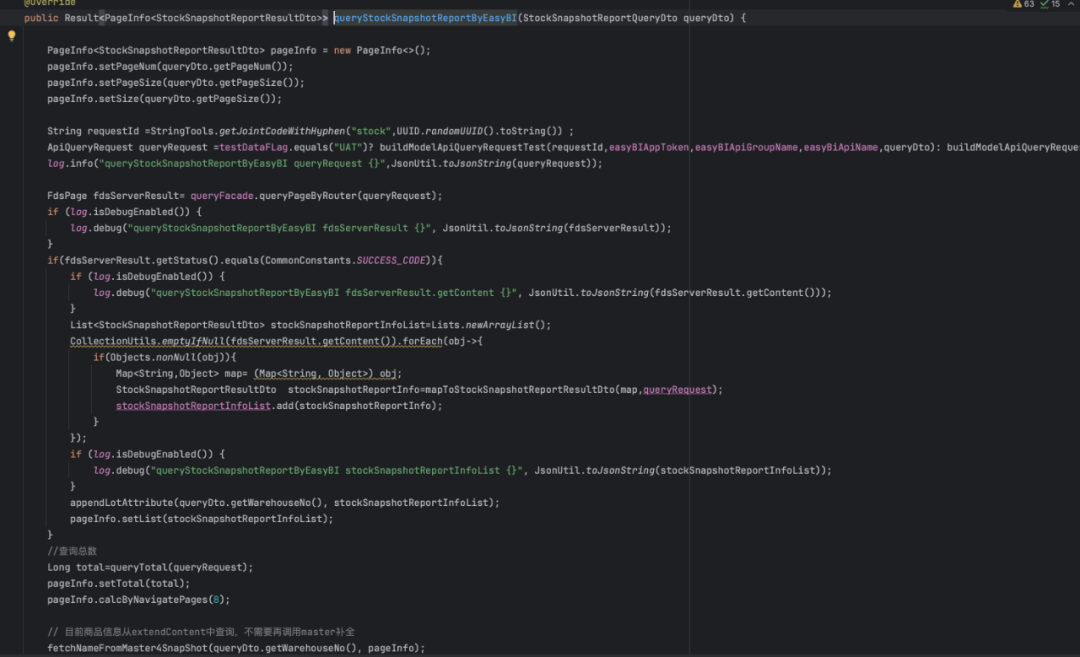Click the easyBIApiGroupName argument
Image resolution: width=1080 pixels, height=657 pixels.
click(747, 147)
